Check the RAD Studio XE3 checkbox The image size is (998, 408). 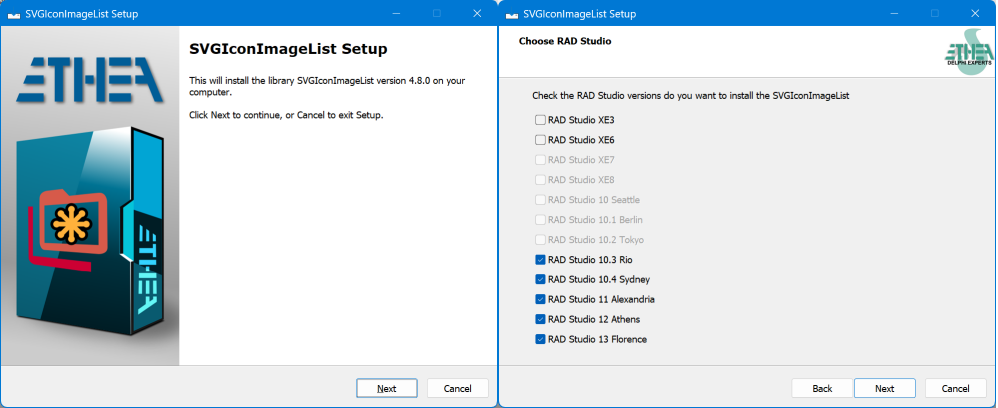540,120
